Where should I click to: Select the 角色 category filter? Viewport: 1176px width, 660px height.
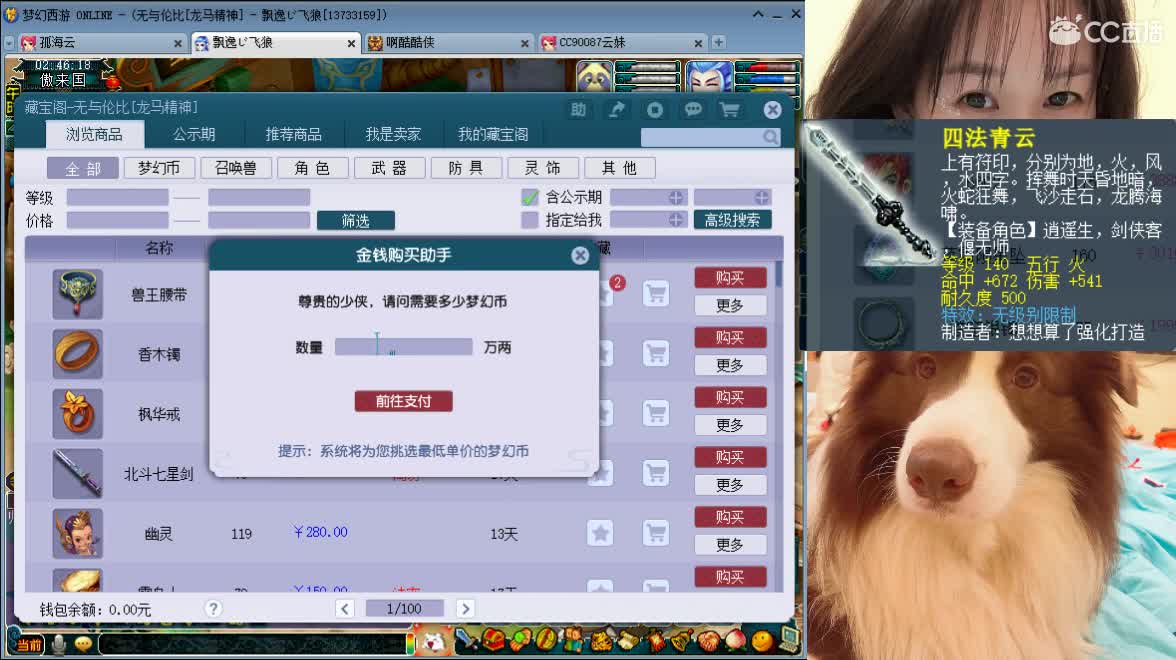pyautogui.click(x=312, y=168)
